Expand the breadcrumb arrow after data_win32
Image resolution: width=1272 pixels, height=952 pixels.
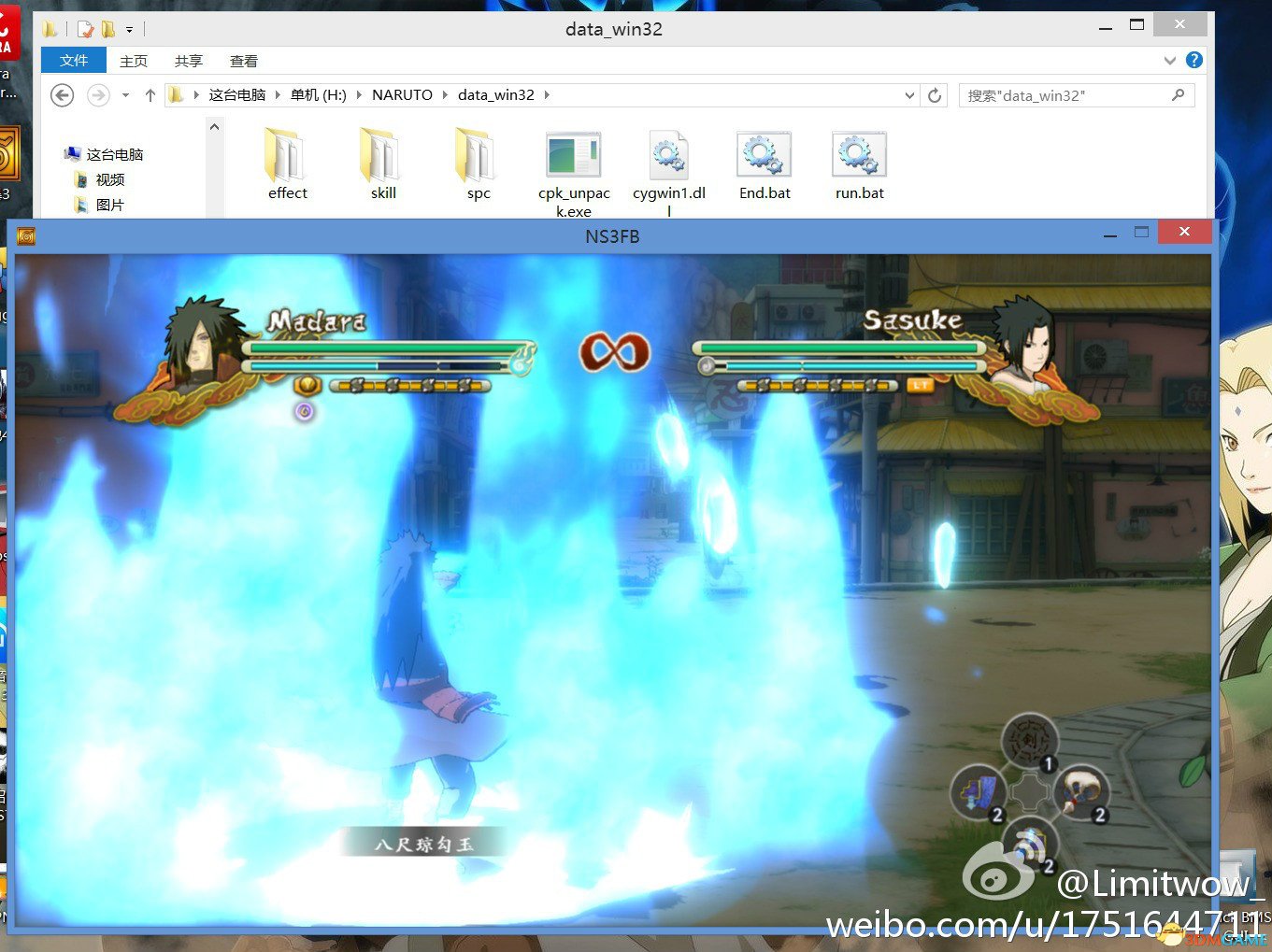coord(547,95)
